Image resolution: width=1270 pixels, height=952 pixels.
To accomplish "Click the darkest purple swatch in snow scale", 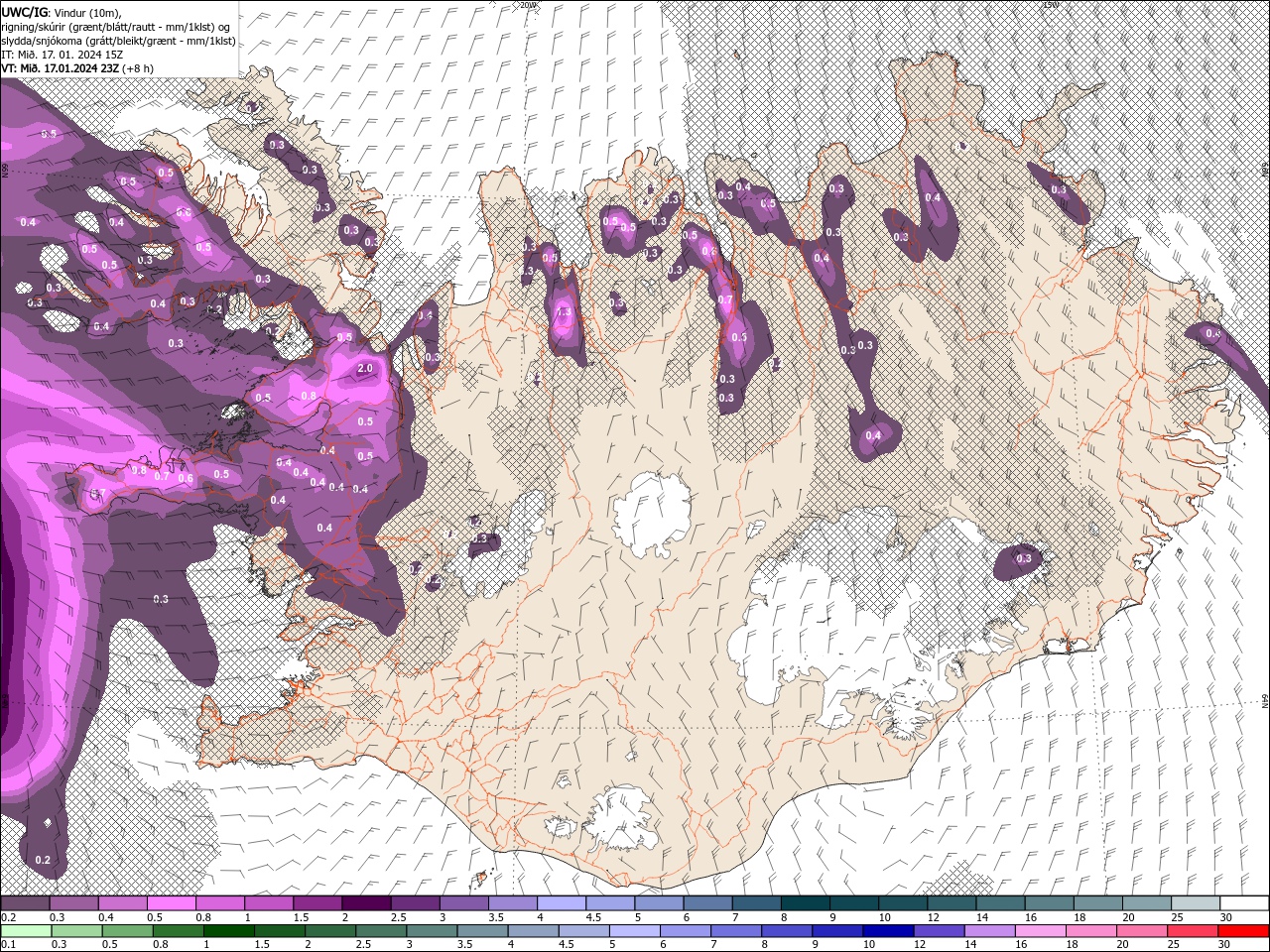I will pos(365,903).
